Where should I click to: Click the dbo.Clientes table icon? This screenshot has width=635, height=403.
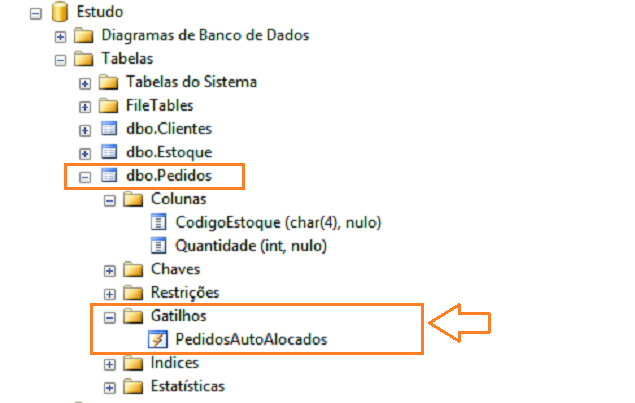pos(109,129)
